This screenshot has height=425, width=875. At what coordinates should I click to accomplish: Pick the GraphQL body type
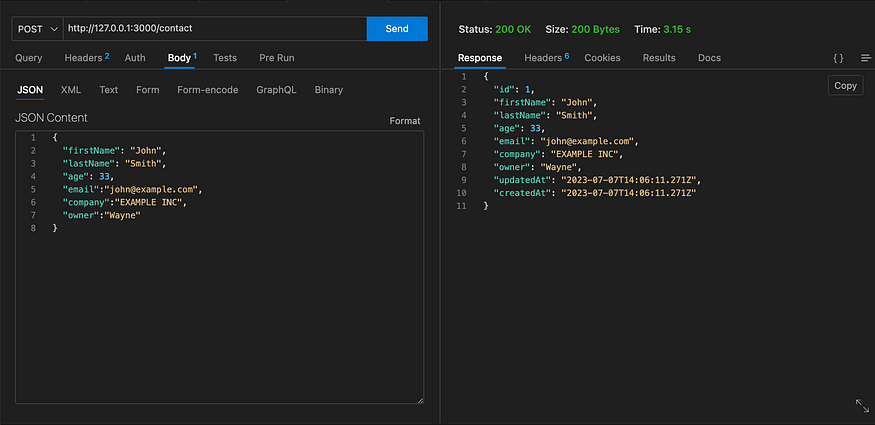point(276,90)
